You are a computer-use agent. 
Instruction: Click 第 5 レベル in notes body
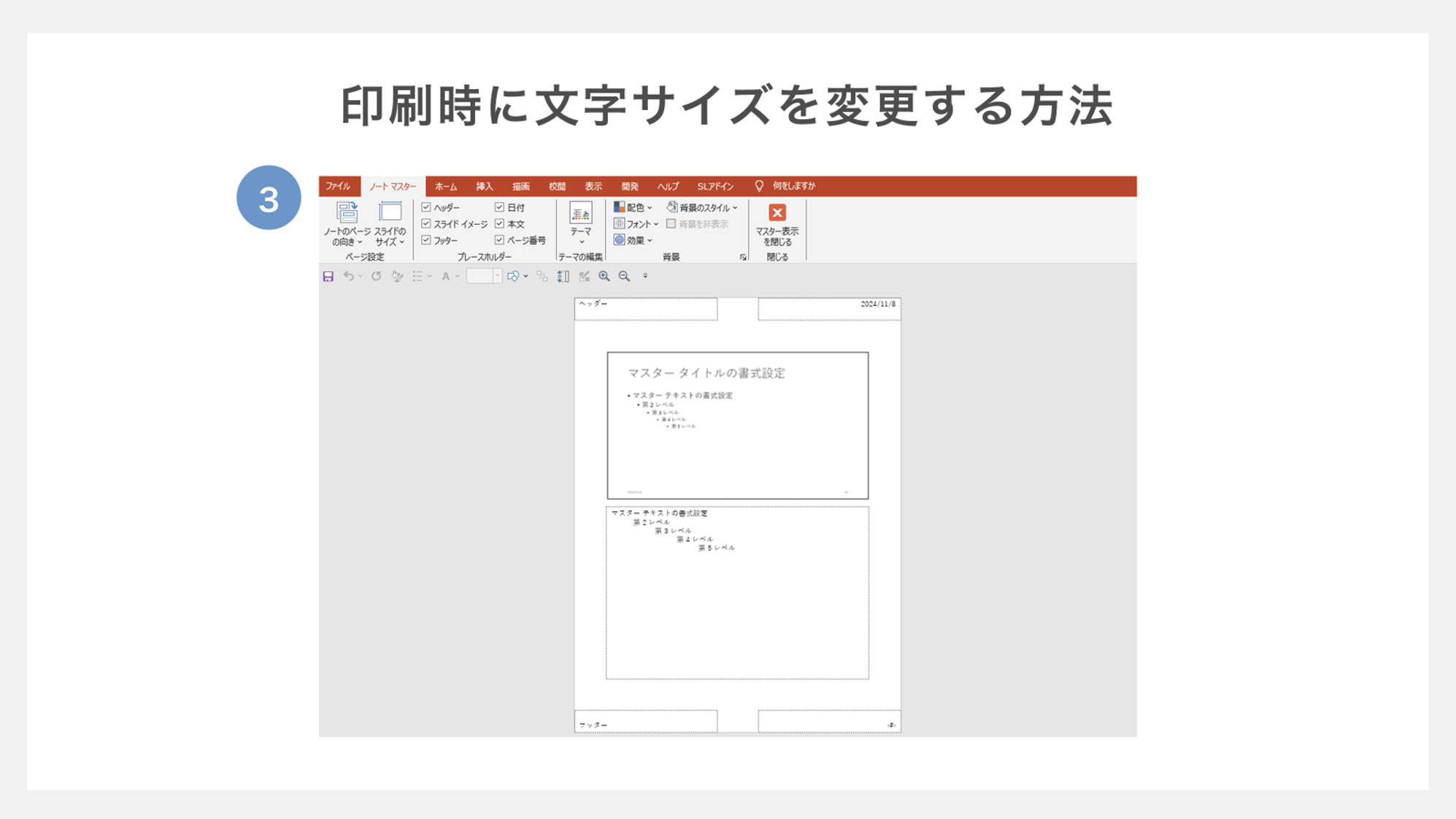click(716, 547)
